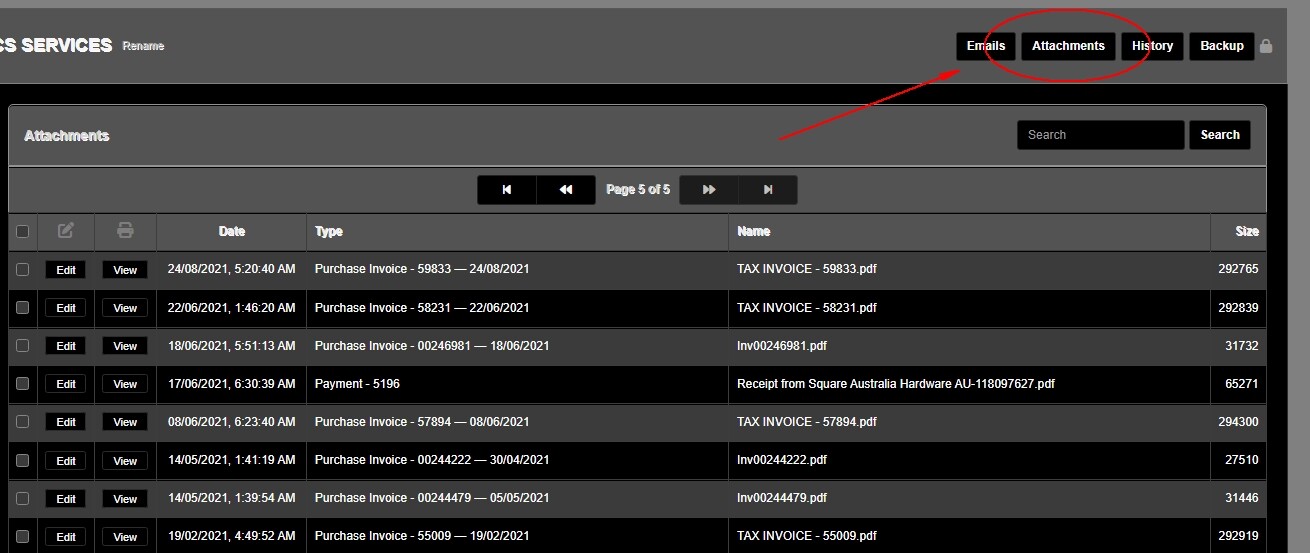The width and height of the screenshot is (1310, 553).
Task: View the Purchase Invoice - 59833 attachment
Action: click(x=125, y=270)
